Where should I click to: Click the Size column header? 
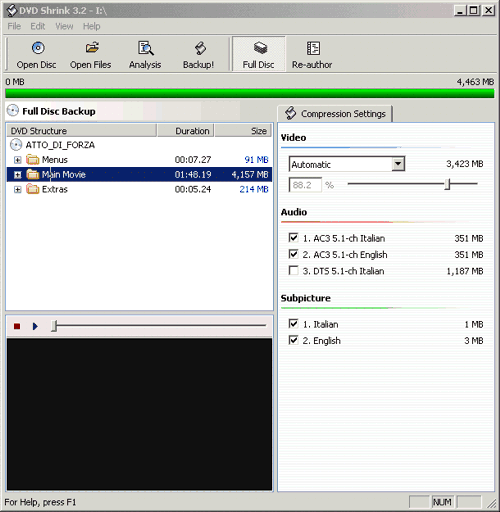(243, 131)
